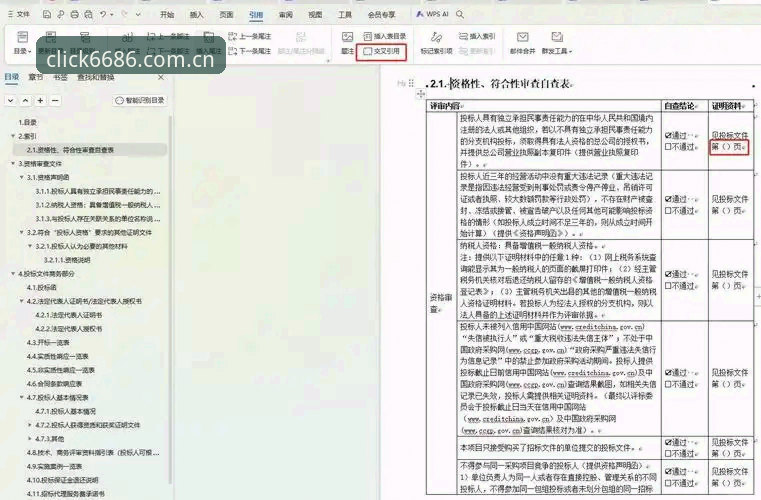This screenshot has height=500, width=761.
Task: Close the navigation pane with the X
Action: pyautogui.click(x=161, y=77)
